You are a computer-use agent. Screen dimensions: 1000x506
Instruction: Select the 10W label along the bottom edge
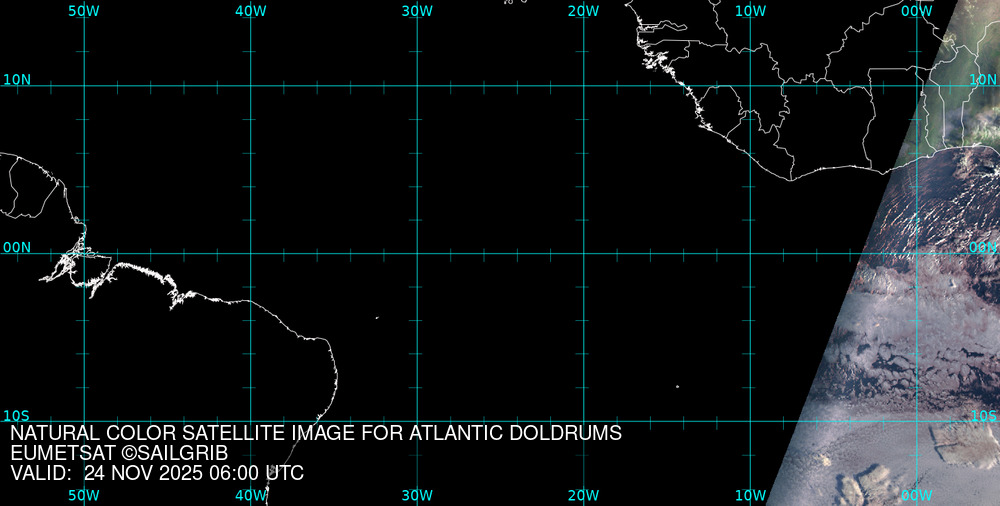pyautogui.click(x=750, y=495)
